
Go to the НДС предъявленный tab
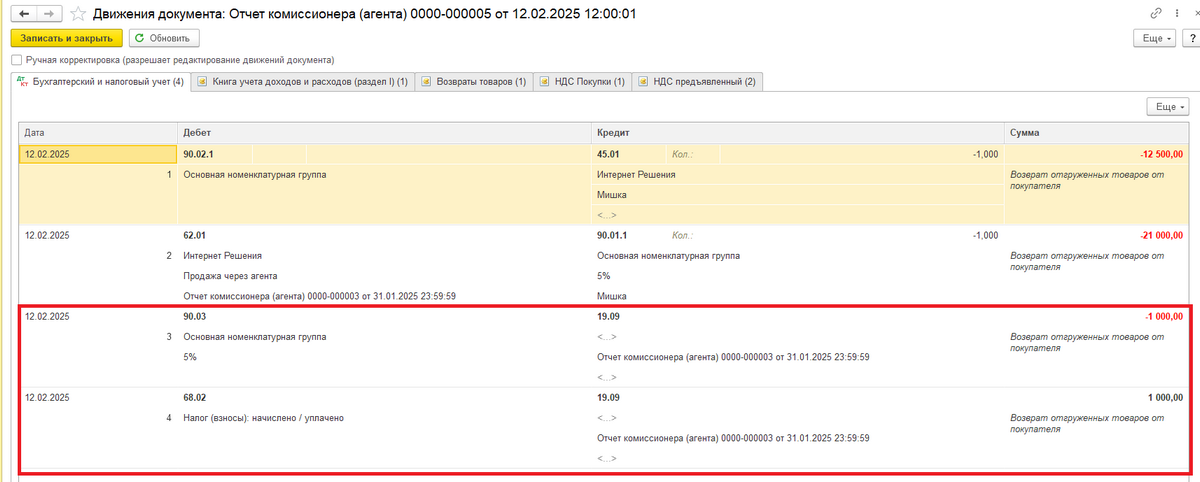[697, 82]
